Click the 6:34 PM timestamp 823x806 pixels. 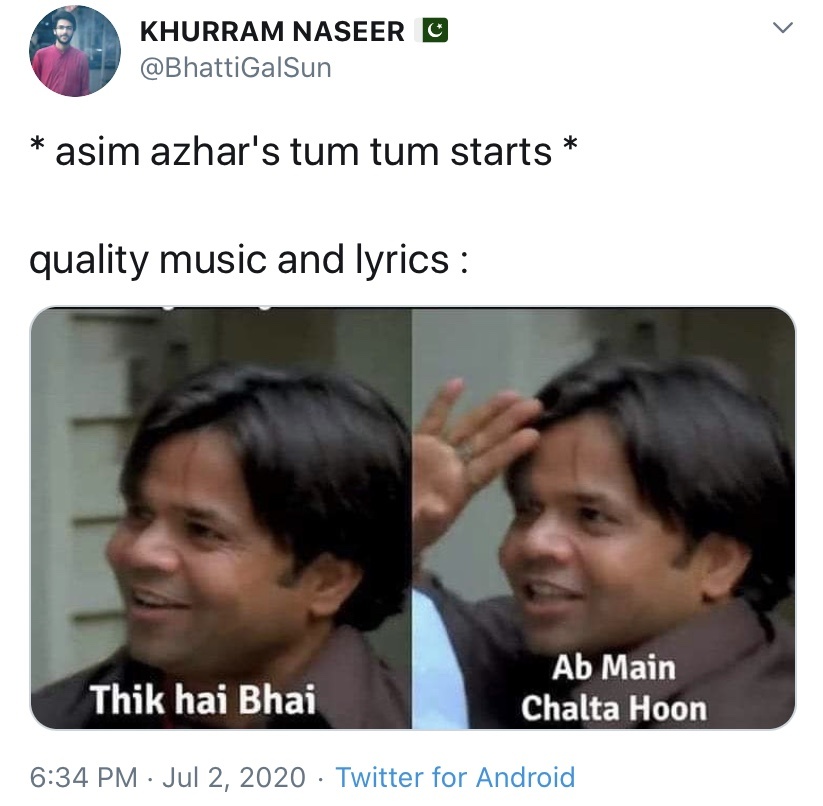tap(83, 777)
